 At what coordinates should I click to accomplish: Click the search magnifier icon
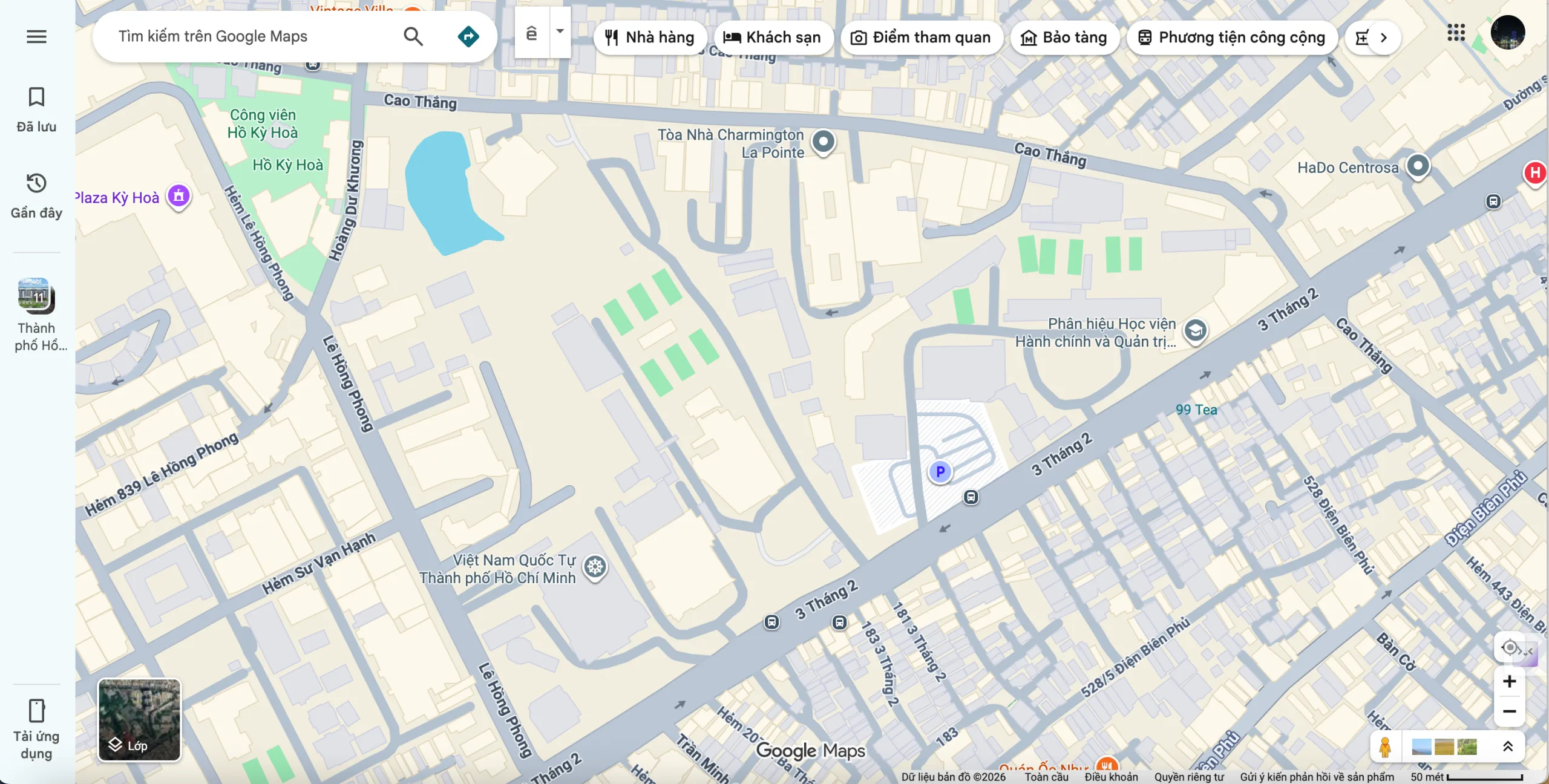pyautogui.click(x=413, y=37)
